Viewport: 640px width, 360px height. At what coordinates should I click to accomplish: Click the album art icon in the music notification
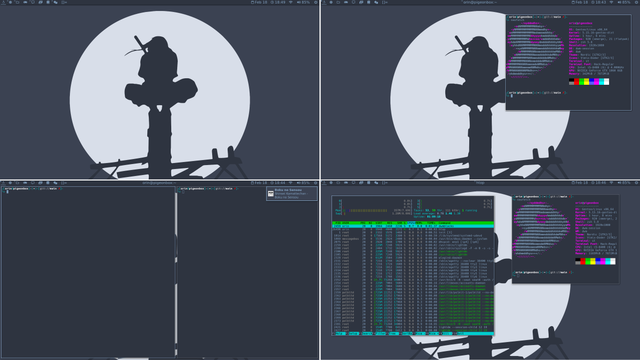coord(271,194)
